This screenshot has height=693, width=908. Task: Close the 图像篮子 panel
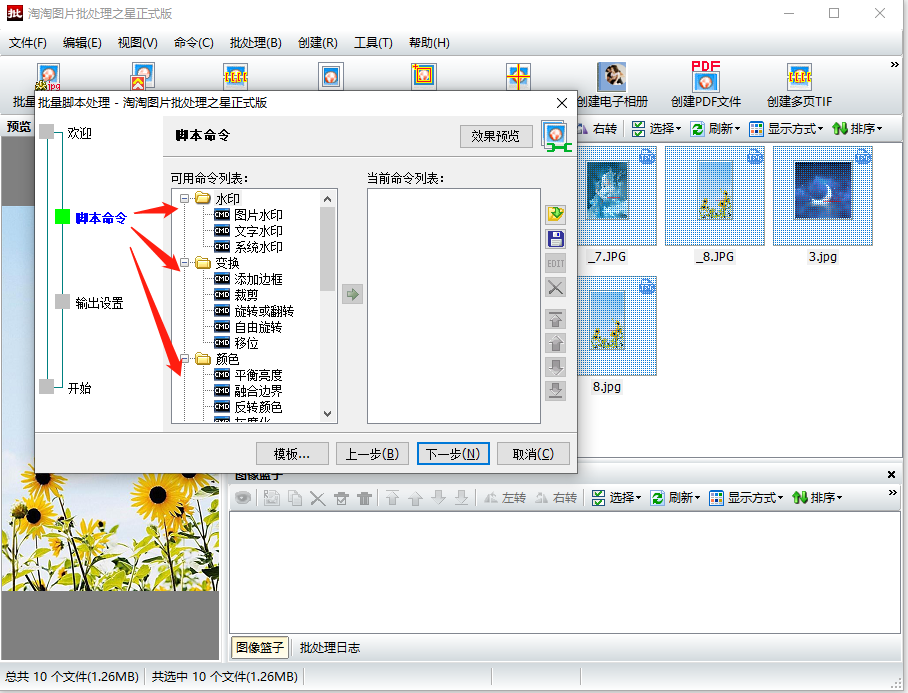coord(891,475)
